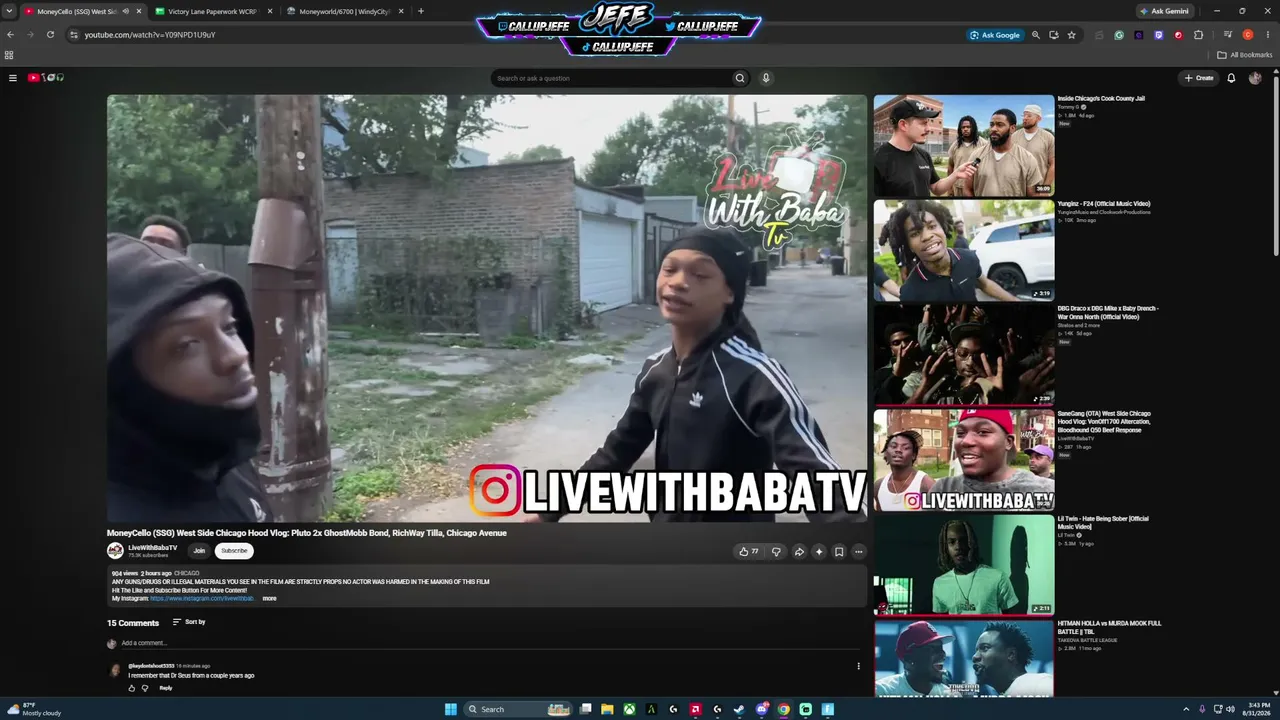Save the video to a playlist

[x=839, y=551]
